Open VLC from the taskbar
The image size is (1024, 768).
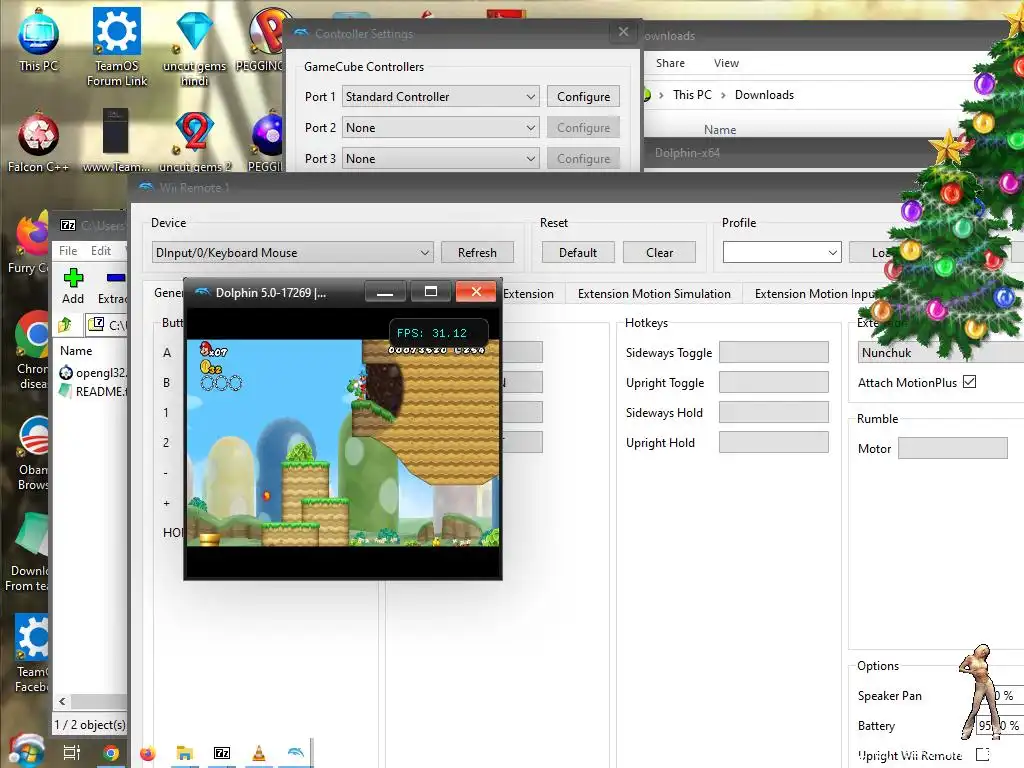pos(259,753)
